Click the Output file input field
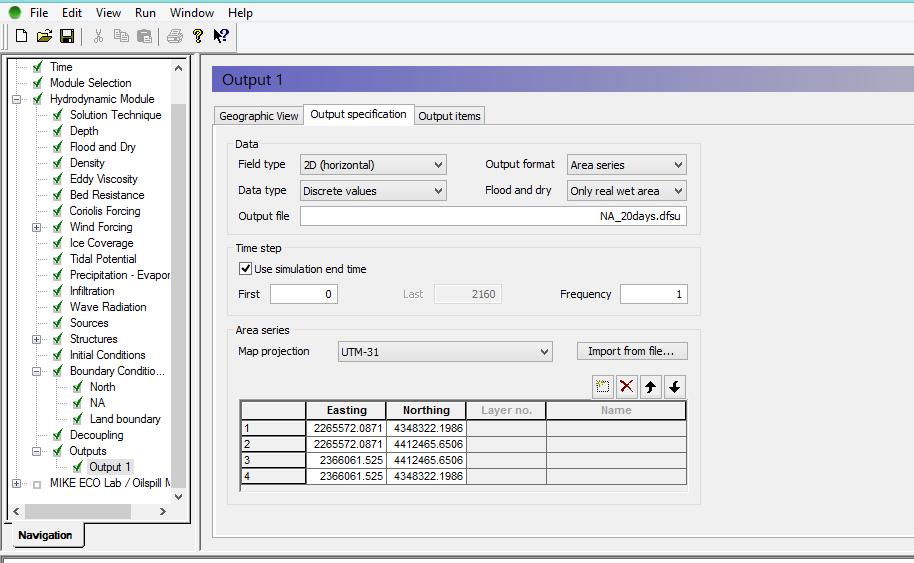Image resolution: width=914 pixels, height=563 pixels. pyautogui.click(x=493, y=216)
